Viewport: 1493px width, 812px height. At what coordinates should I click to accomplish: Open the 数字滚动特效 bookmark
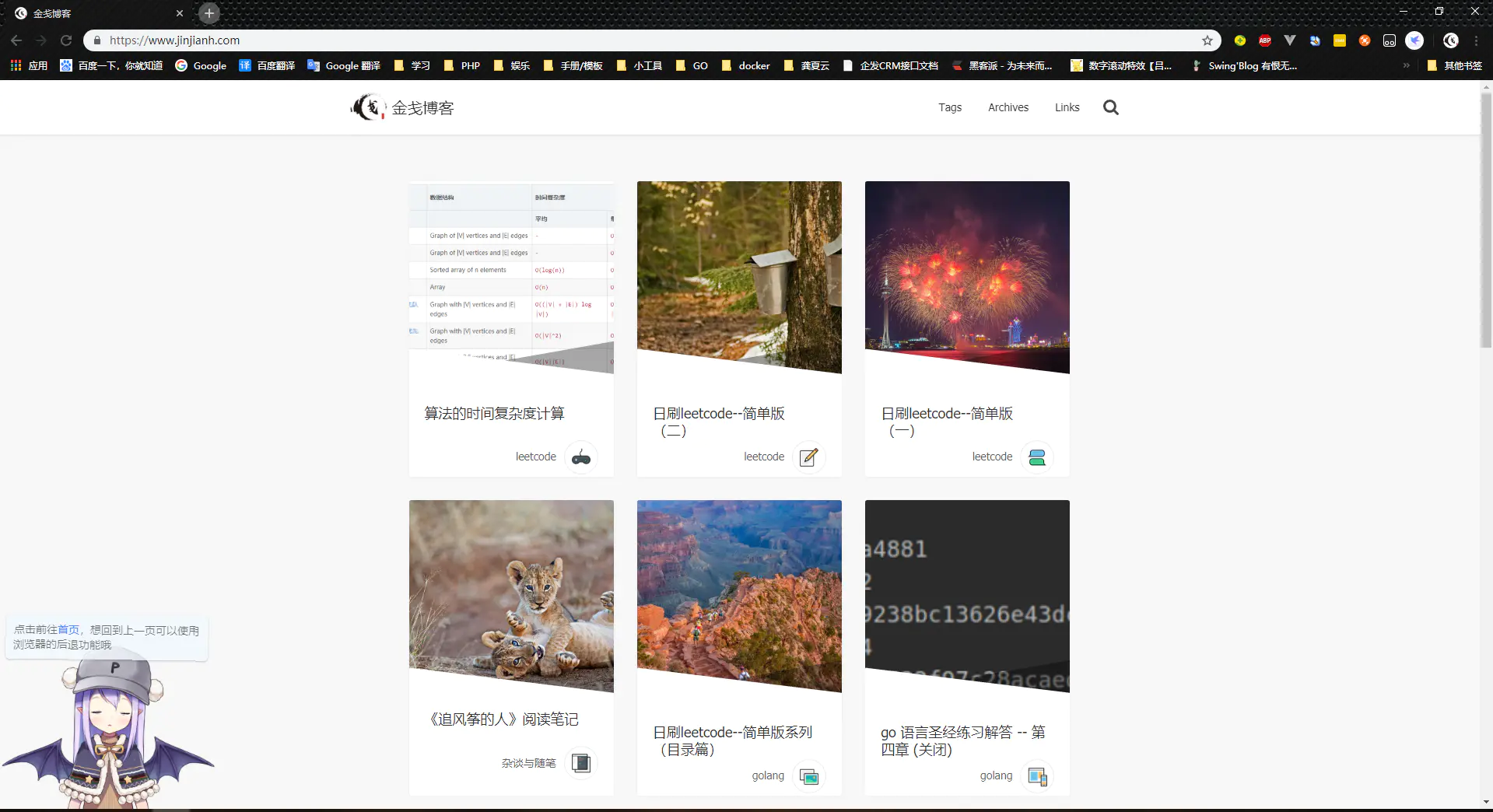click(x=1121, y=66)
